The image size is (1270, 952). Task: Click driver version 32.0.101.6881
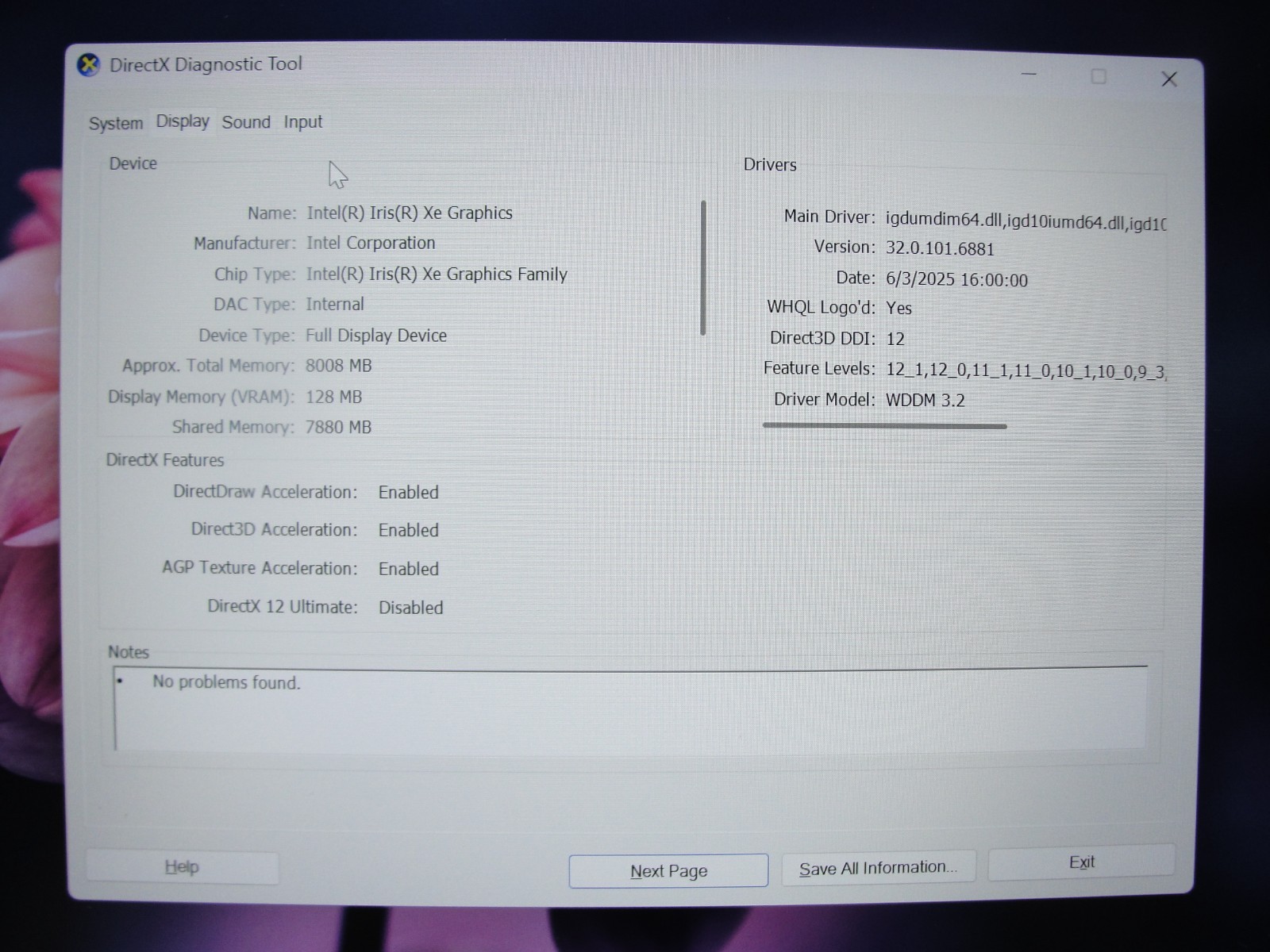tap(940, 248)
